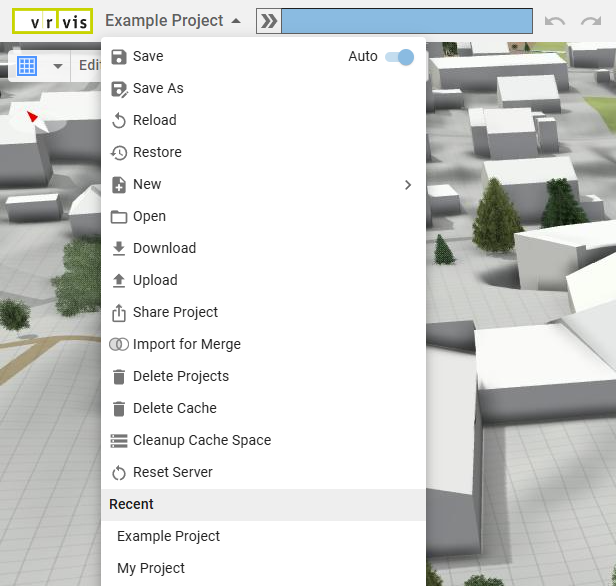Click the Auto label text
The width and height of the screenshot is (616, 586).
click(363, 57)
